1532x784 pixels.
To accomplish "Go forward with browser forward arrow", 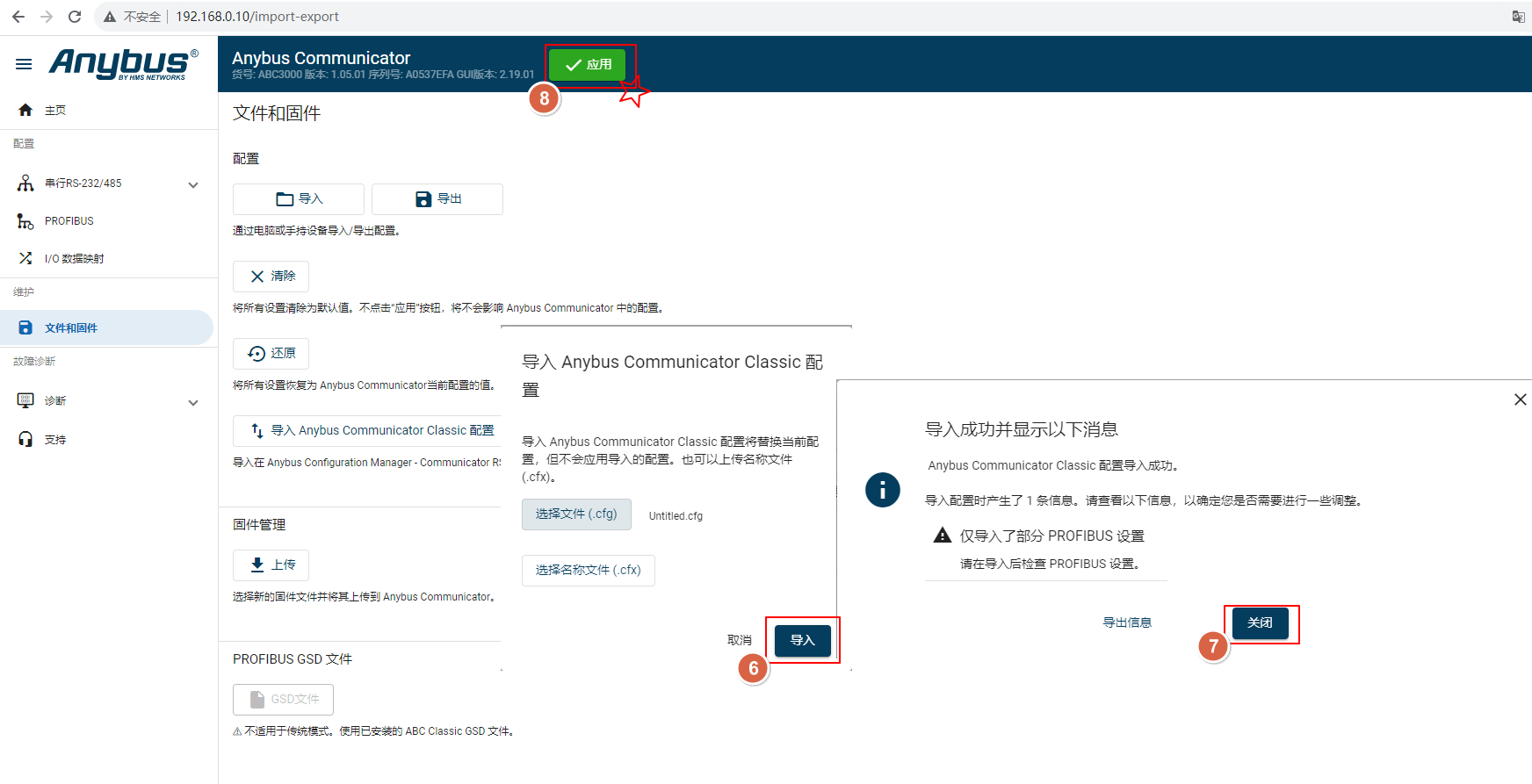I will coord(47,17).
